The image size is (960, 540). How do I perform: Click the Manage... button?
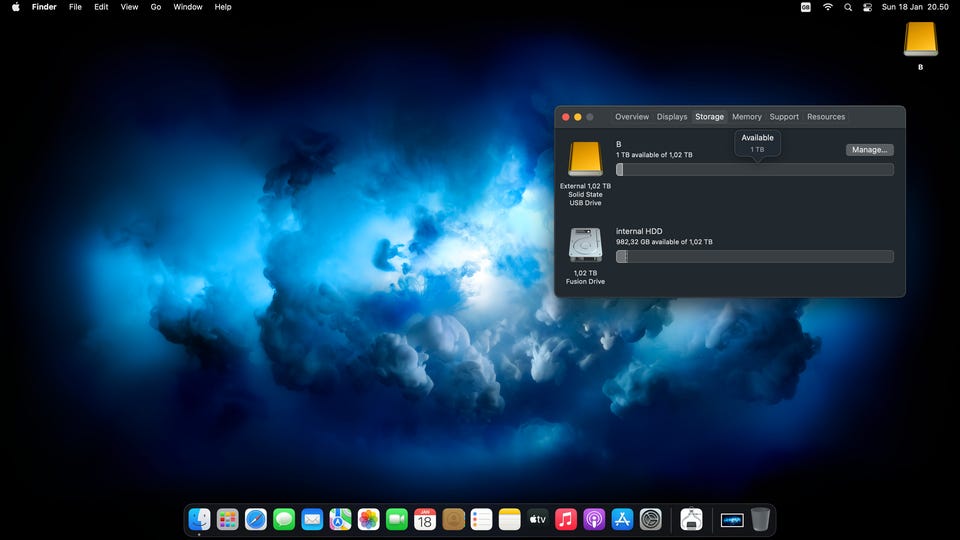[x=869, y=150]
